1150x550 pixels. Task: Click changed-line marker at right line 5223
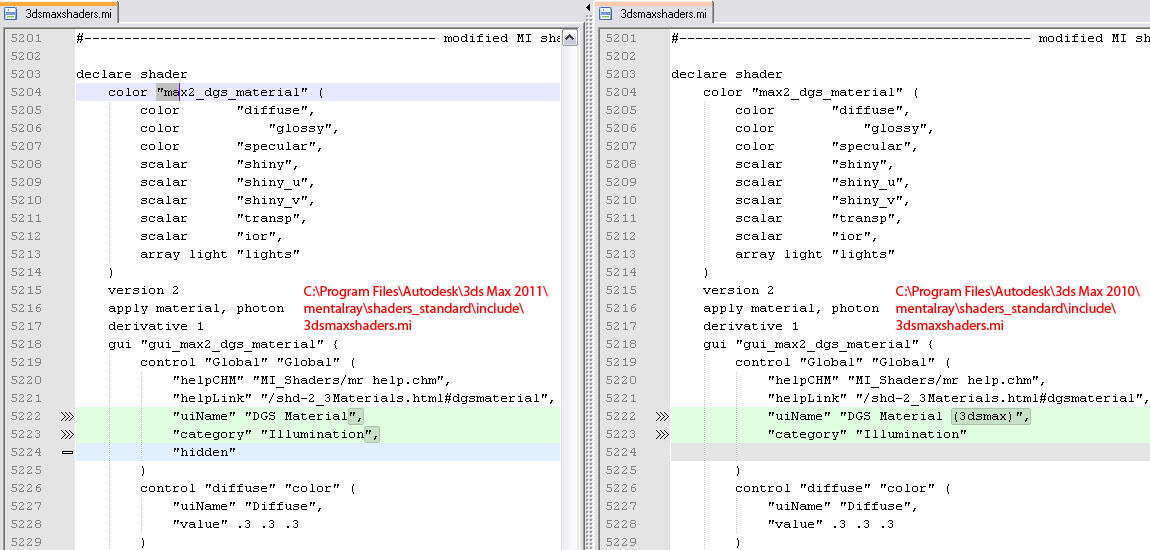point(662,434)
